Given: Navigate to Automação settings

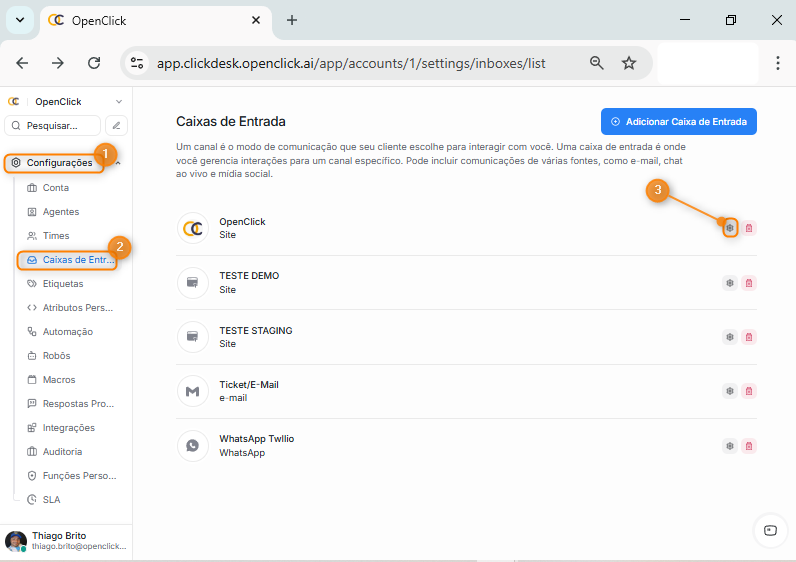Looking at the screenshot, I should (x=67, y=332).
